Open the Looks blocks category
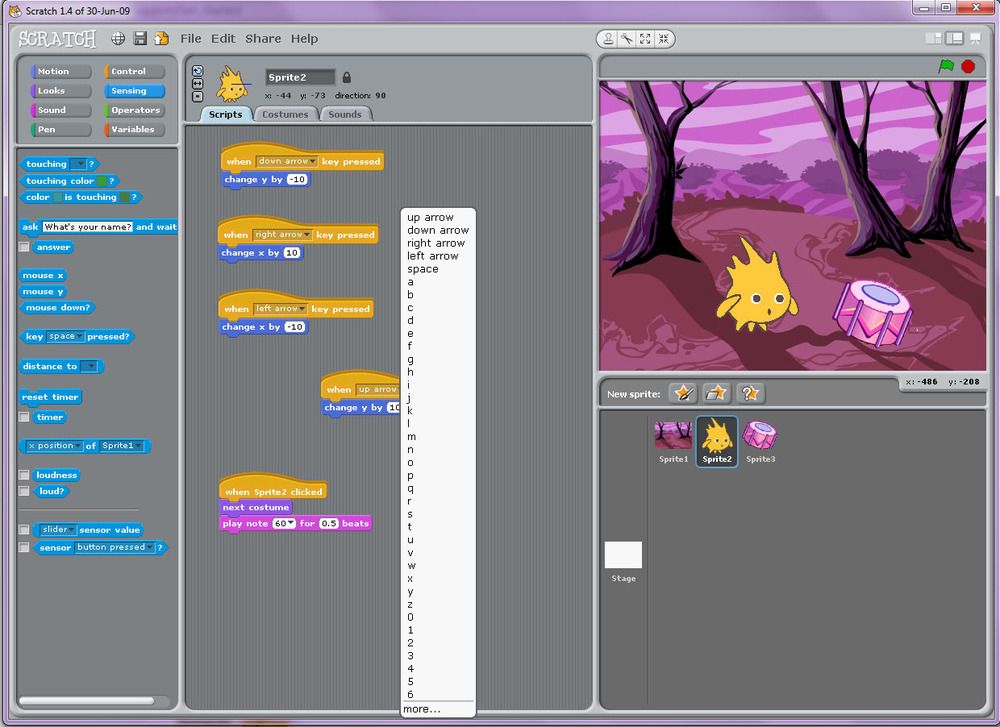The width and height of the screenshot is (1000, 727). coord(61,91)
